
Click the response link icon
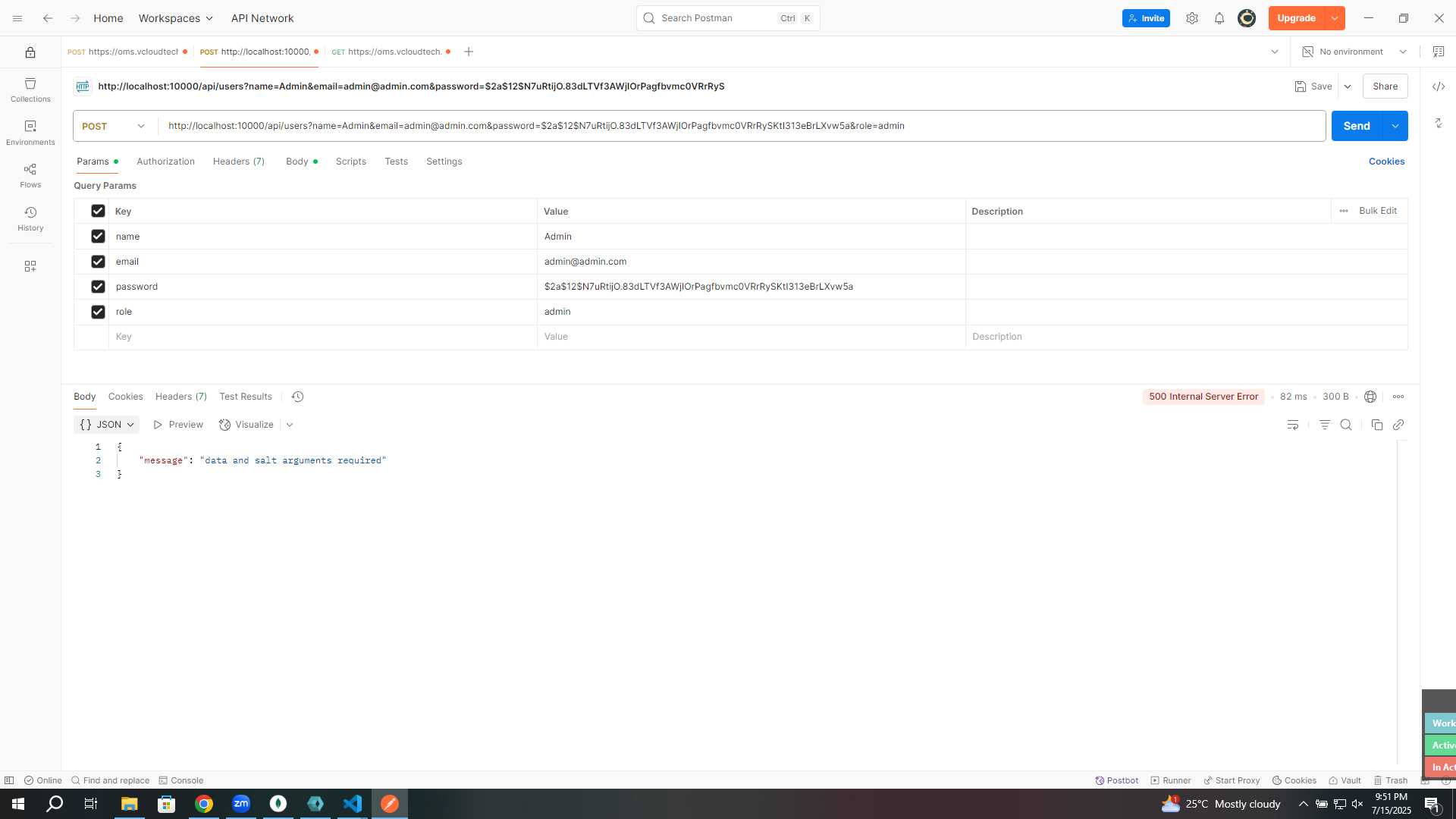coord(1398,425)
